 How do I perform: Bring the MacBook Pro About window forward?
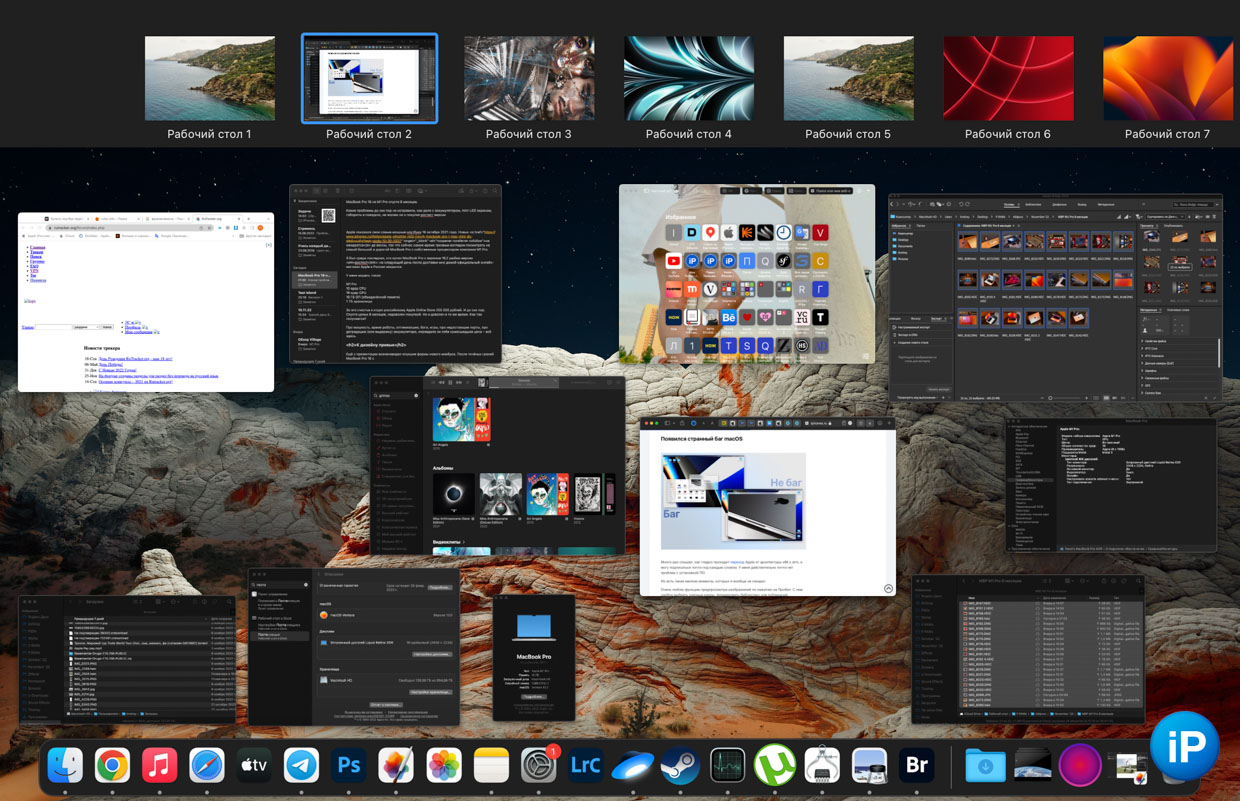pyautogui.click(x=534, y=657)
